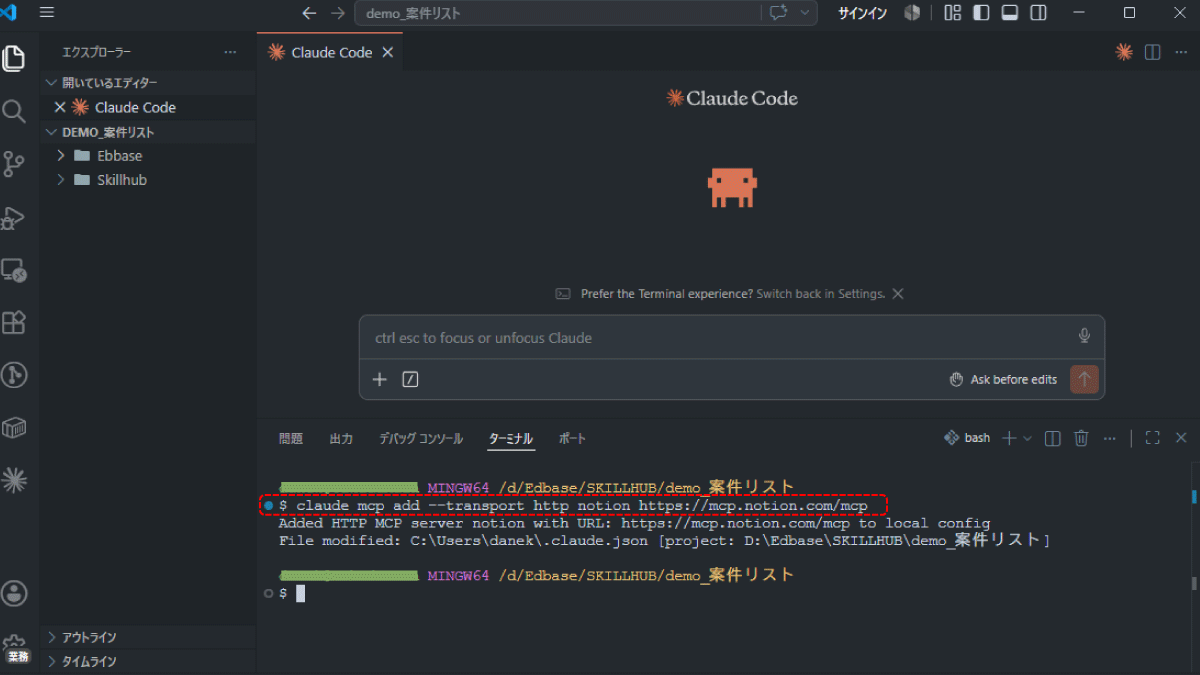The height and width of the screenshot is (675, 1200).
Task: Open the Search view in activity bar
Action: [x=14, y=111]
